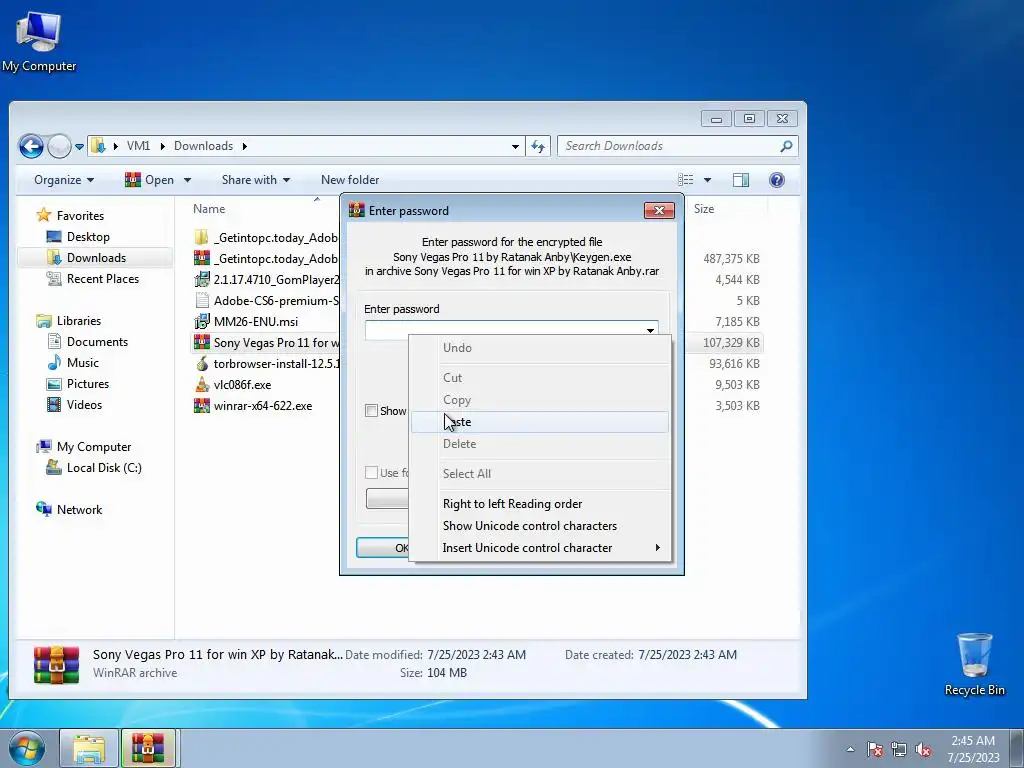Click the 487,375 KB size value
1024x768 pixels.
coord(731,259)
